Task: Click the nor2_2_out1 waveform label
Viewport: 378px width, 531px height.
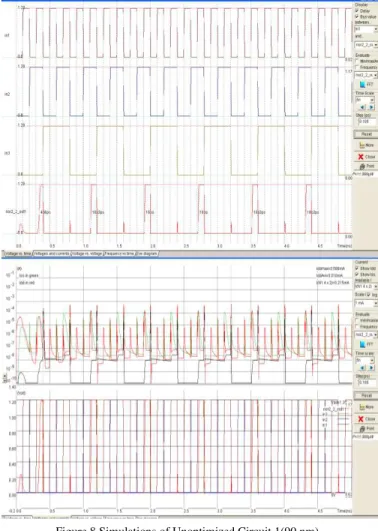Action: (16, 212)
